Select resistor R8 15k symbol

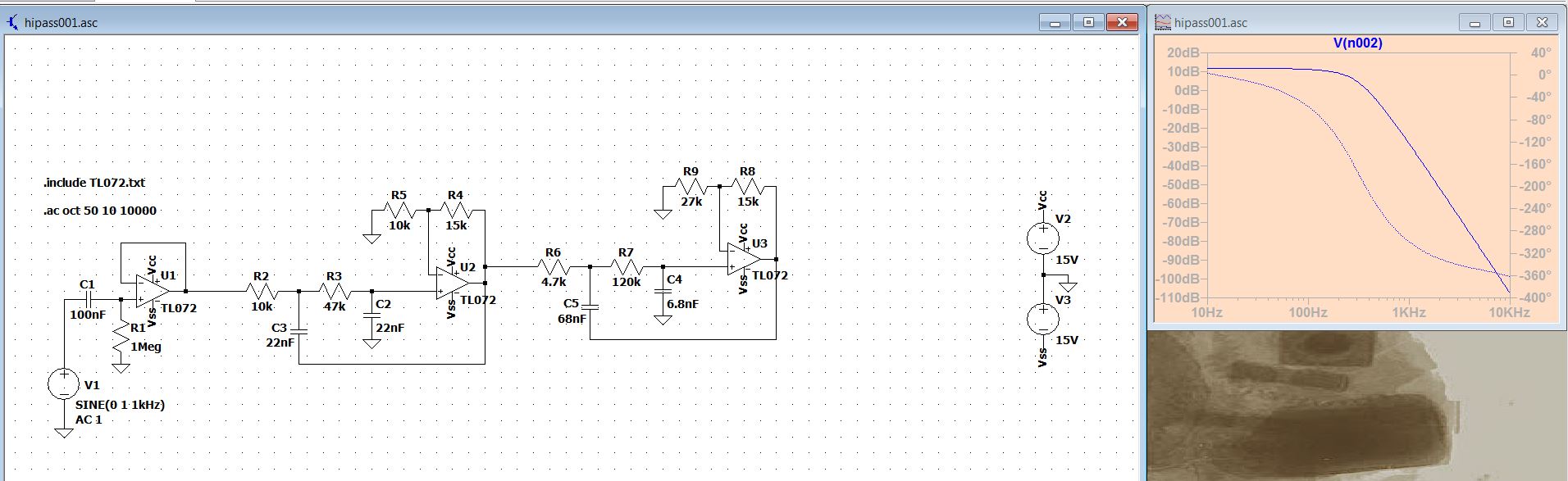pyautogui.click(x=747, y=187)
